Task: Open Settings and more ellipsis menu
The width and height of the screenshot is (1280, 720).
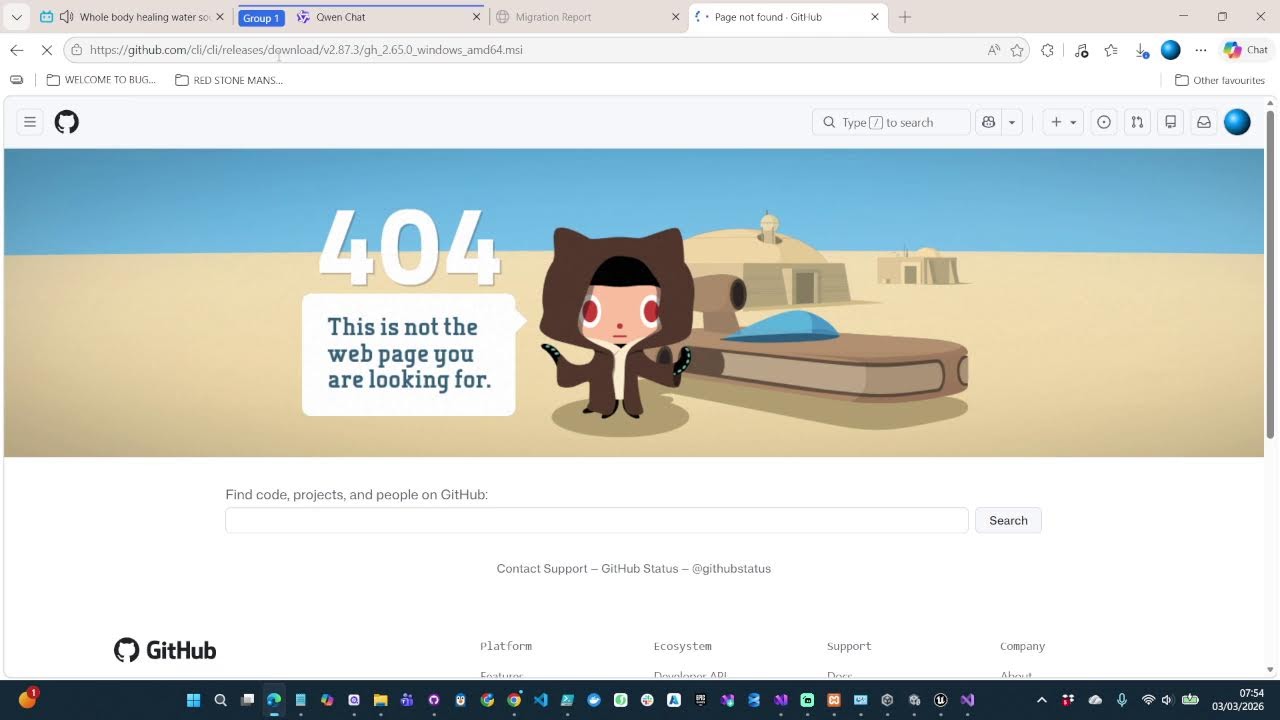Action: tap(1201, 50)
